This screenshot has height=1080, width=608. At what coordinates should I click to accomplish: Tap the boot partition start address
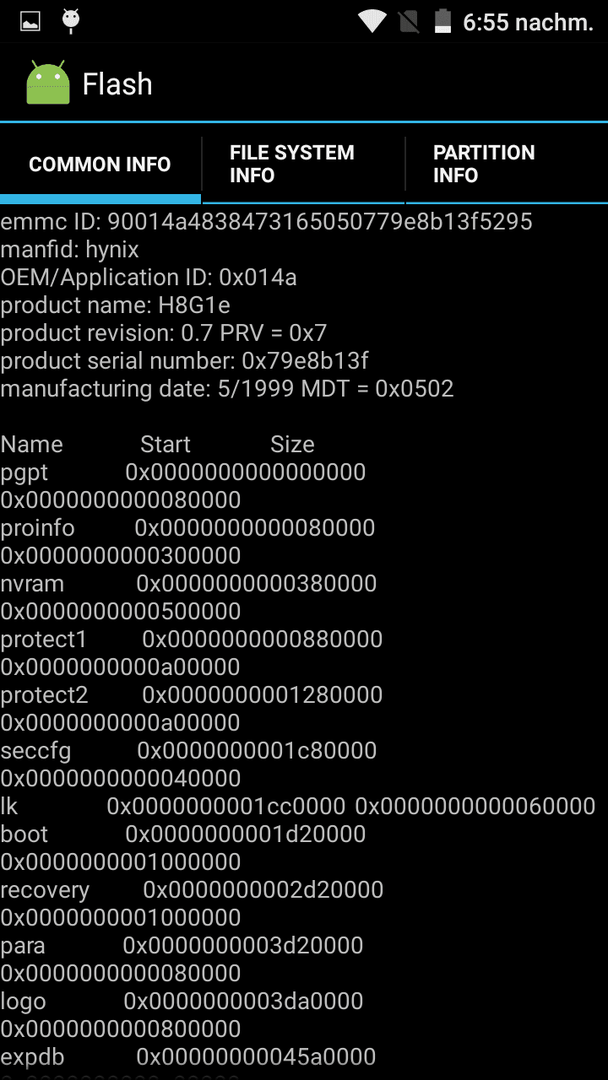coord(245,834)
